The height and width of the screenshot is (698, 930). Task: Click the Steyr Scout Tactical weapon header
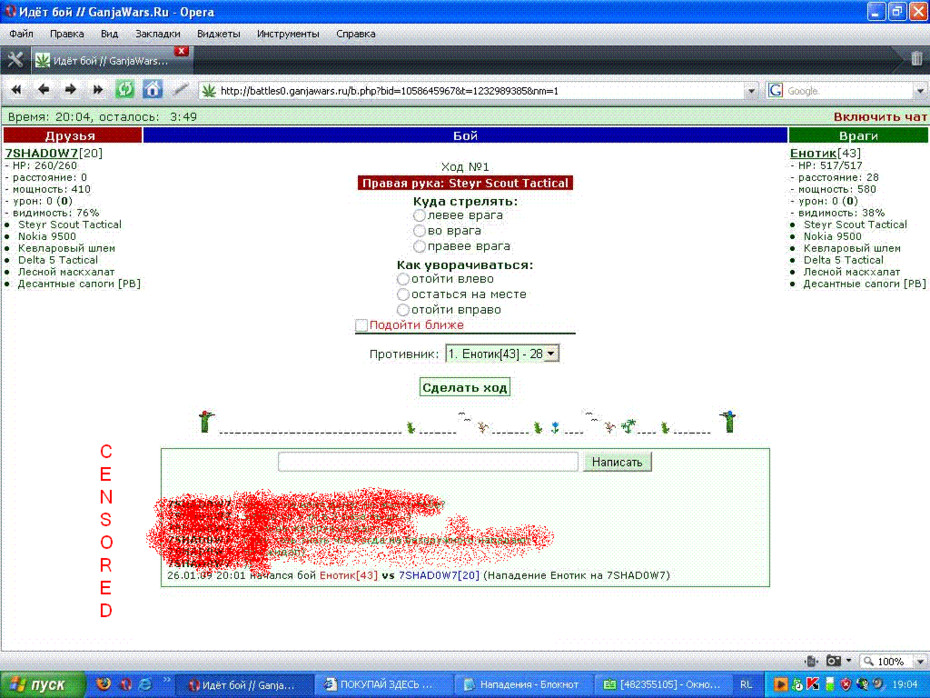[x=465, y=183]
